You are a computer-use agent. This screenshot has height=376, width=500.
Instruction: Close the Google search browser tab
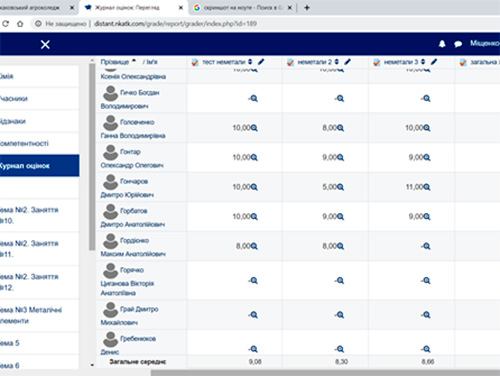(x=290, y=7)
